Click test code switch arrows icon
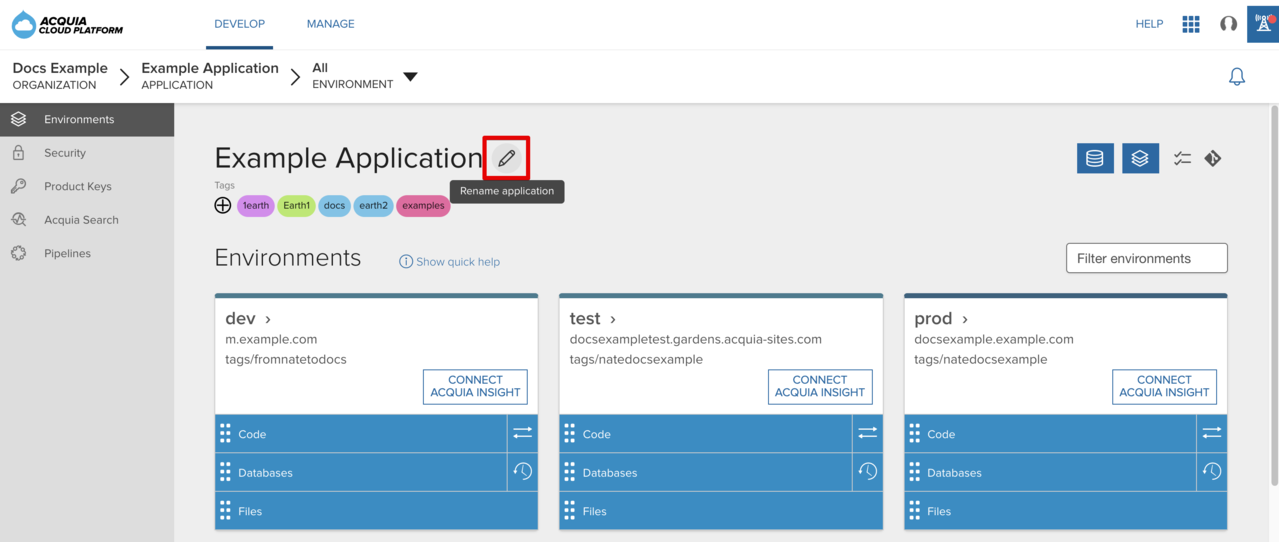1279x542 pixels. click(867, 433)
